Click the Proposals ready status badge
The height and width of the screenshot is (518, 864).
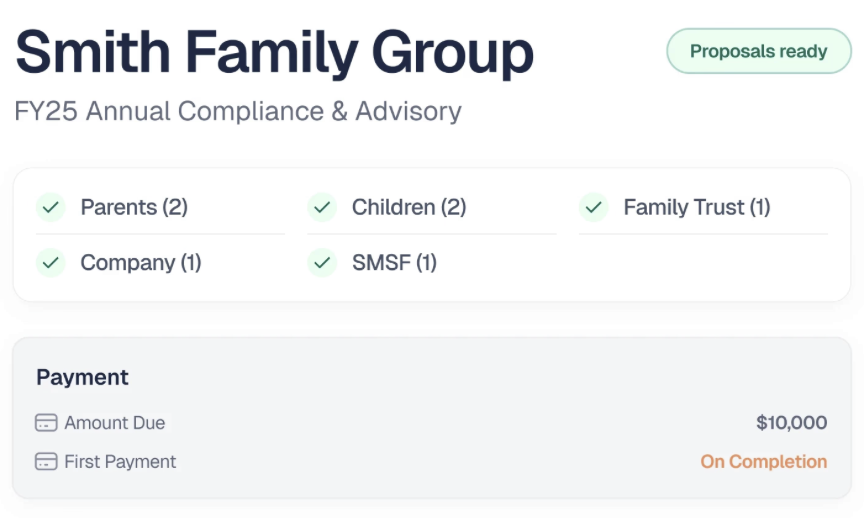pyautogui.click(x=759, y=51)
